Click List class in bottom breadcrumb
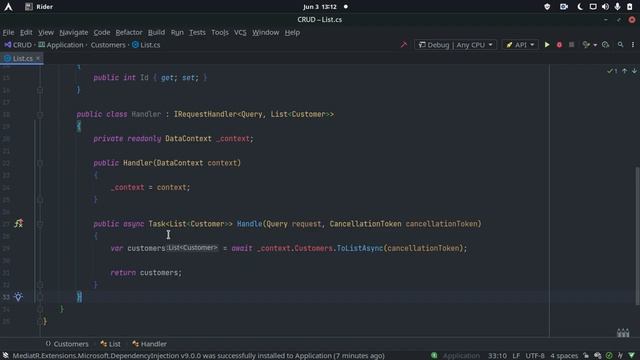The image size is (640, 360). coord(111,344)
